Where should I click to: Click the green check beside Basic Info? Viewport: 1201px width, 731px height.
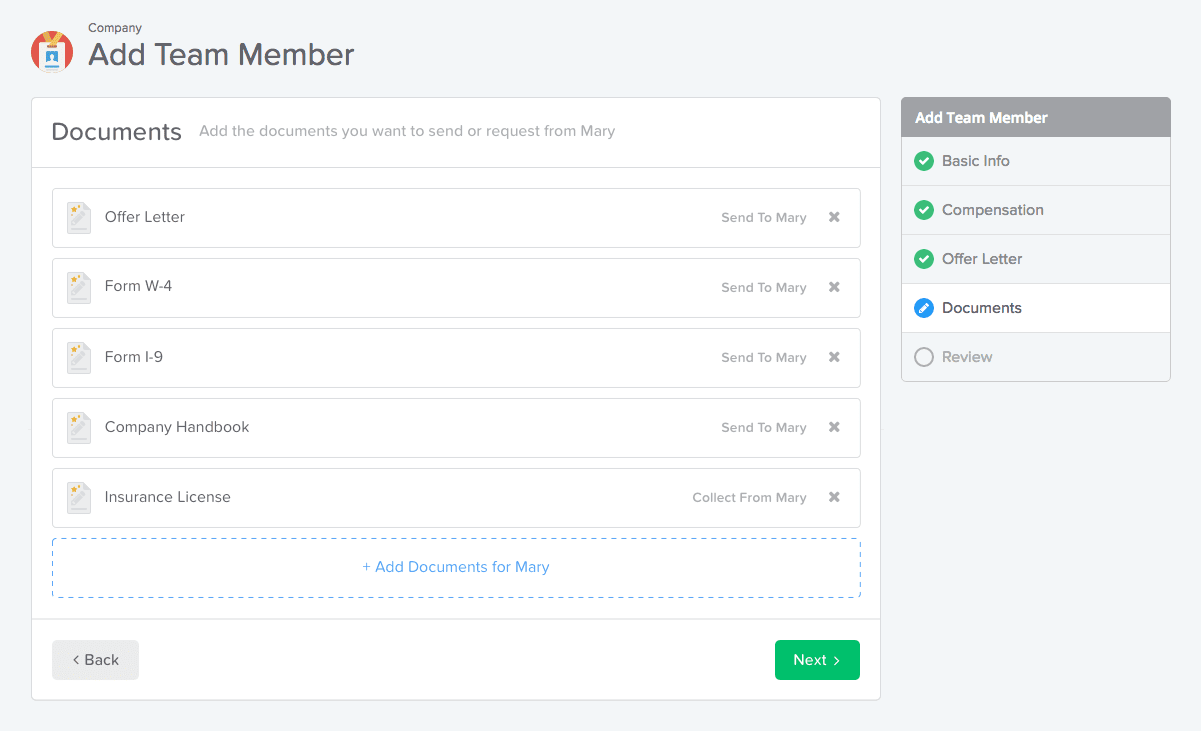pyautogui.click(x=924, y=161)
